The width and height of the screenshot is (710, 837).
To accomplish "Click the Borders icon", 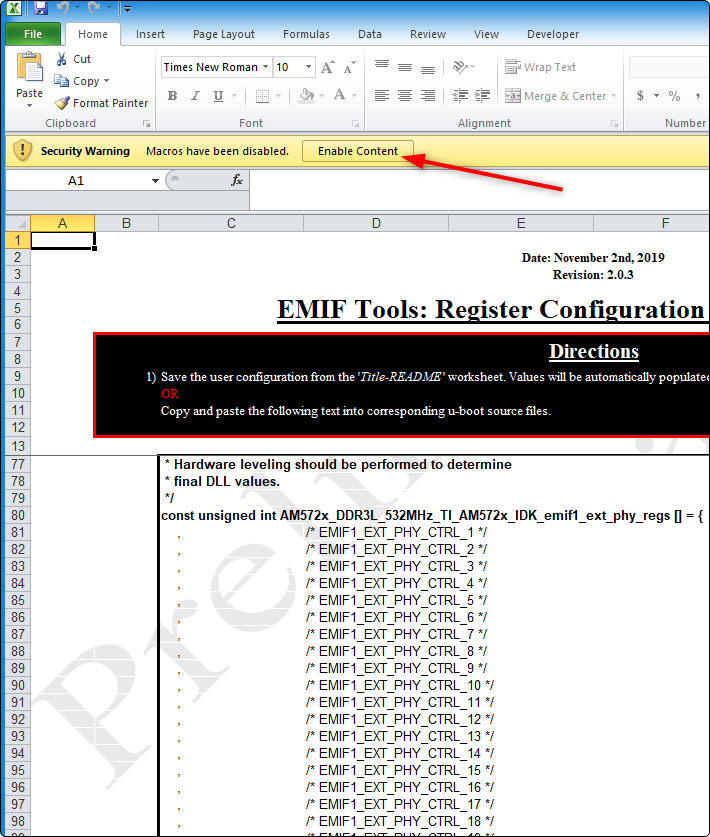I will point(262,96).
